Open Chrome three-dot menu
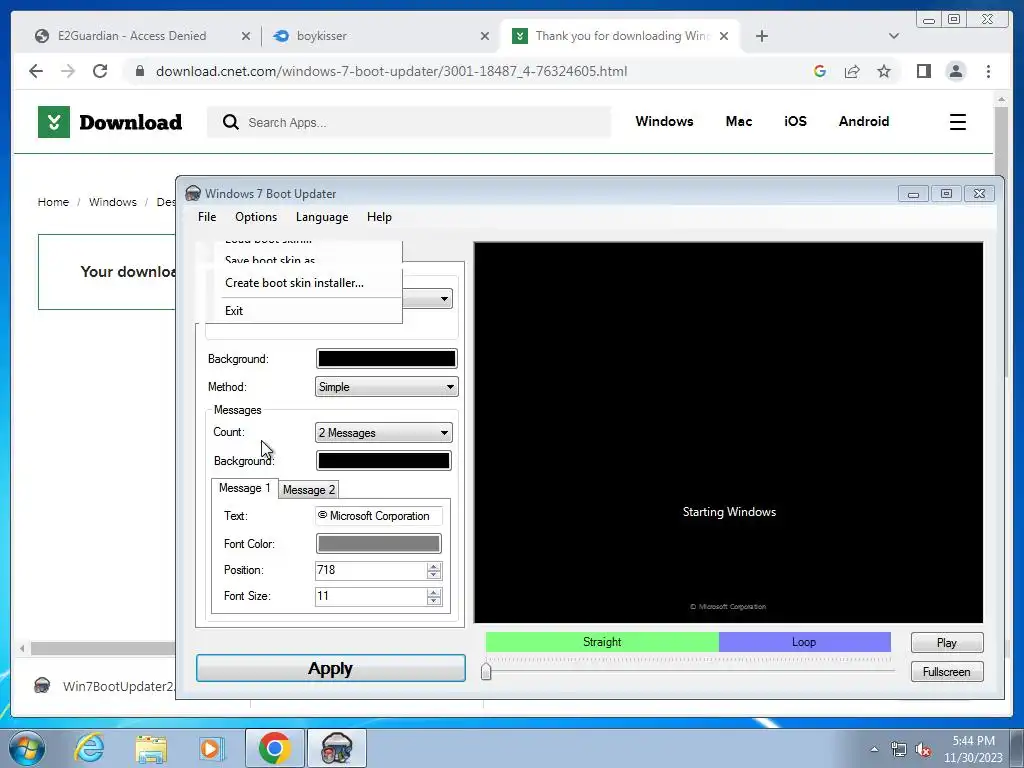 [x=988, y=71]
